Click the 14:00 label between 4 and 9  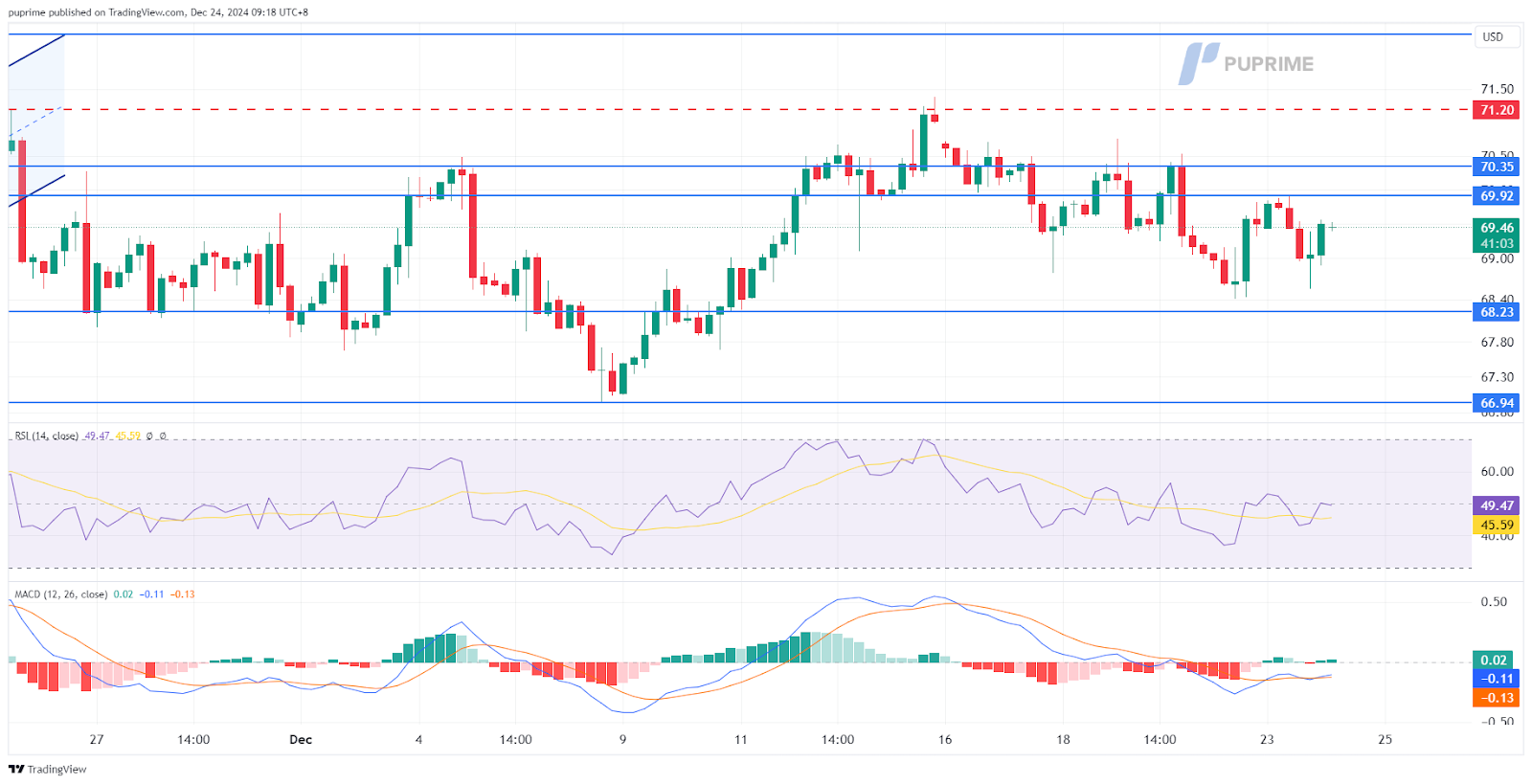tap(515, 739)
